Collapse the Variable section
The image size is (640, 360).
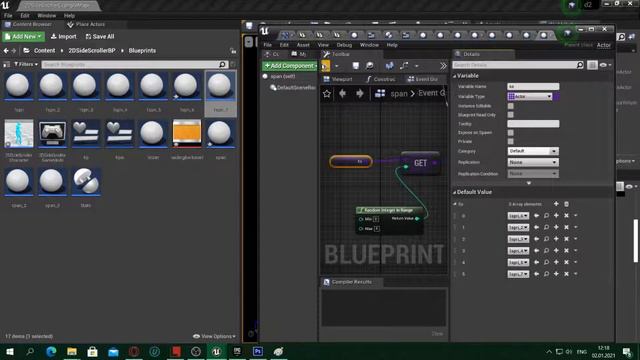click(454, 76)
